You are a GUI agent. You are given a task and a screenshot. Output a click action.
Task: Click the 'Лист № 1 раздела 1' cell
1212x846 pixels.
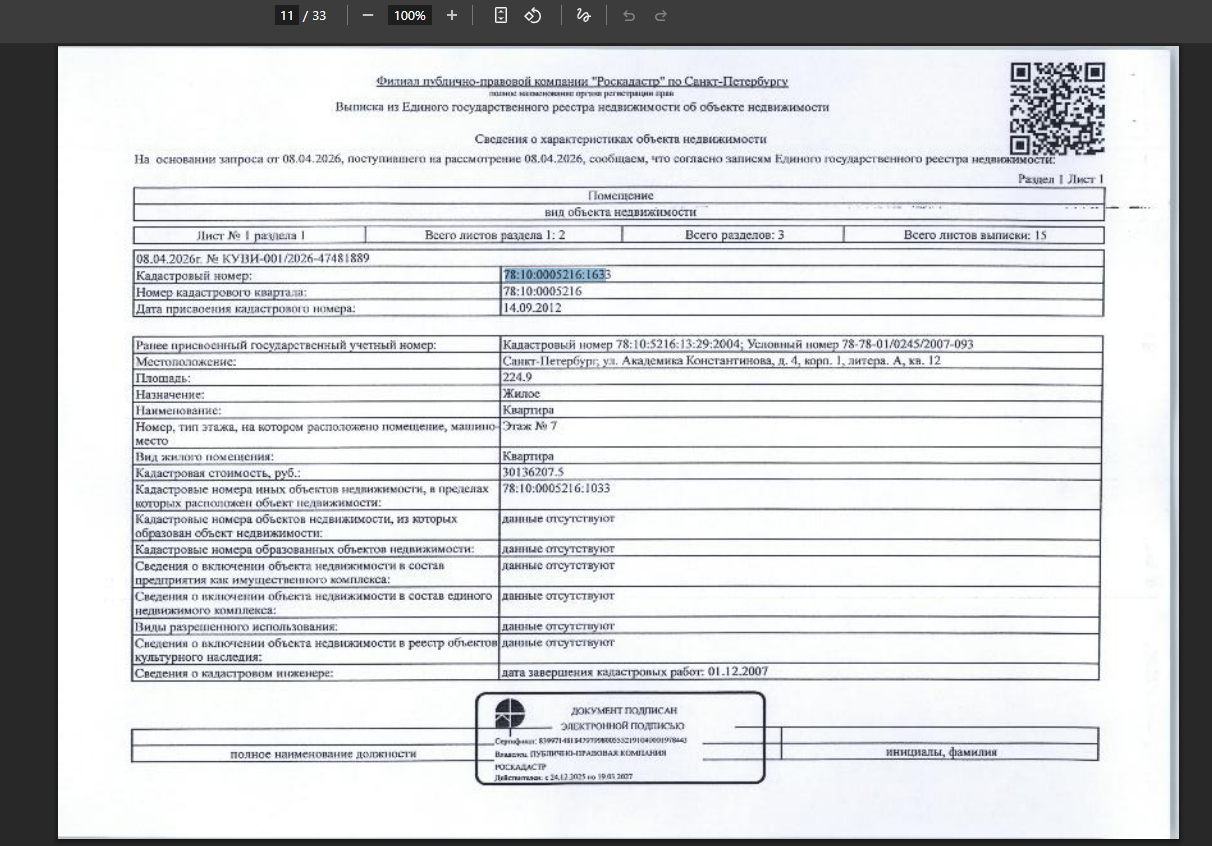click(250, 235)
